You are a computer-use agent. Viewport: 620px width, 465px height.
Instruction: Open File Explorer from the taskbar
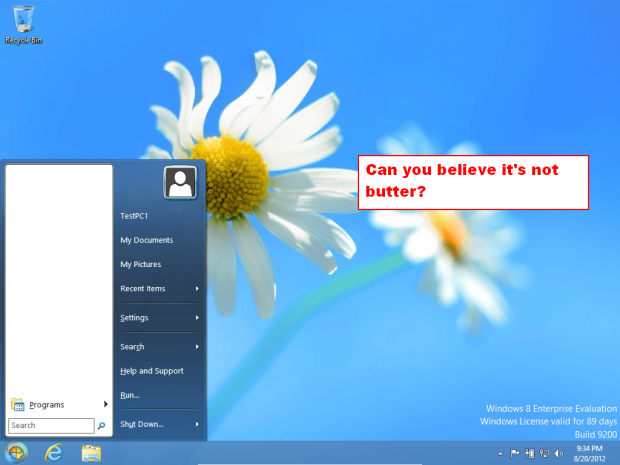point(91,453)
